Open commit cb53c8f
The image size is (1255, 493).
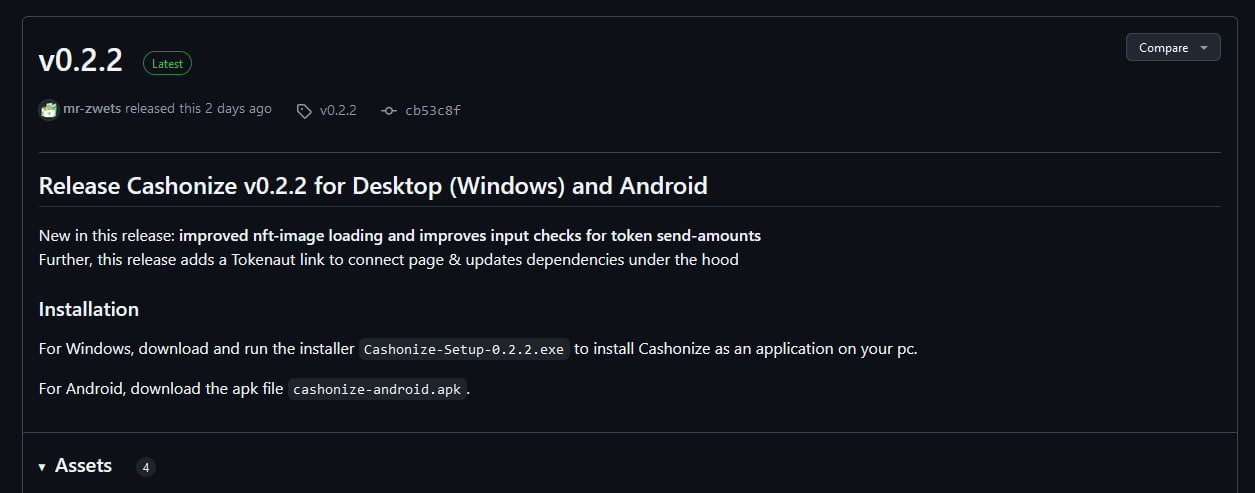point(433,110)
